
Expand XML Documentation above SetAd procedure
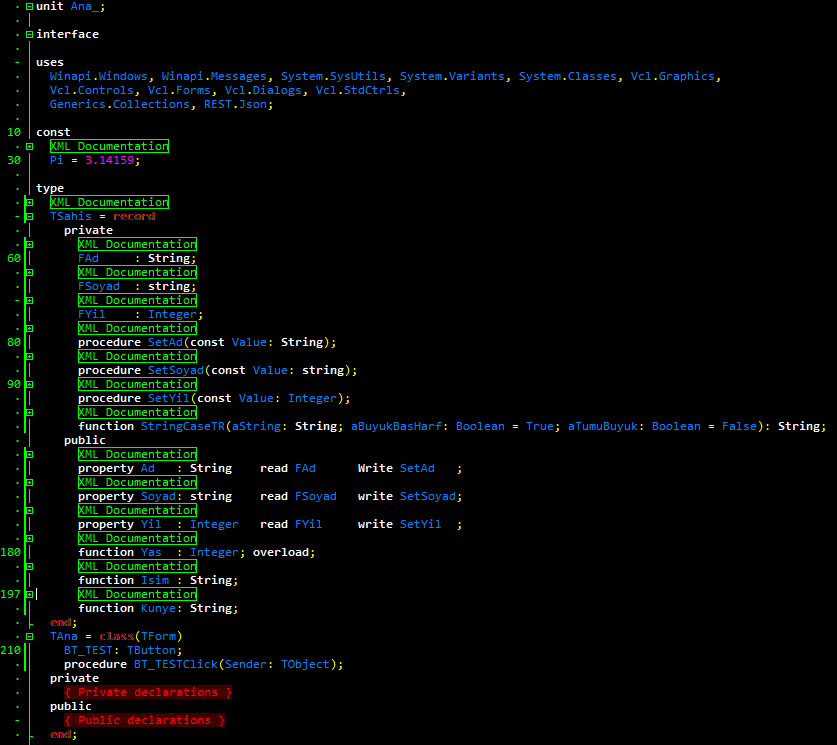(30, 328)
